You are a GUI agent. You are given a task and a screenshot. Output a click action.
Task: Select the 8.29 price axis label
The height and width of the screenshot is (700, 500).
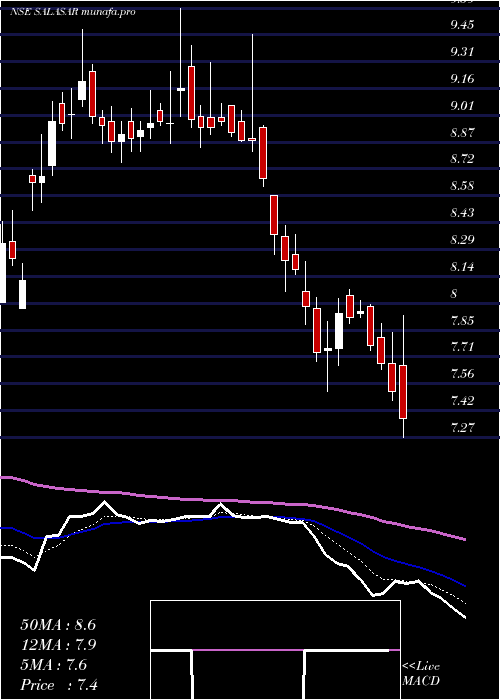pyautogui.click(x=462, y=240)
